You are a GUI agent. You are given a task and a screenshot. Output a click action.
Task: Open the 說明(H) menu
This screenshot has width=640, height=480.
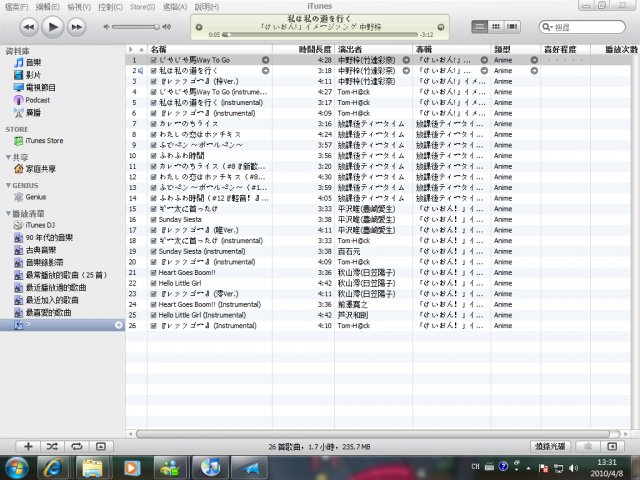tap(207, 7)
